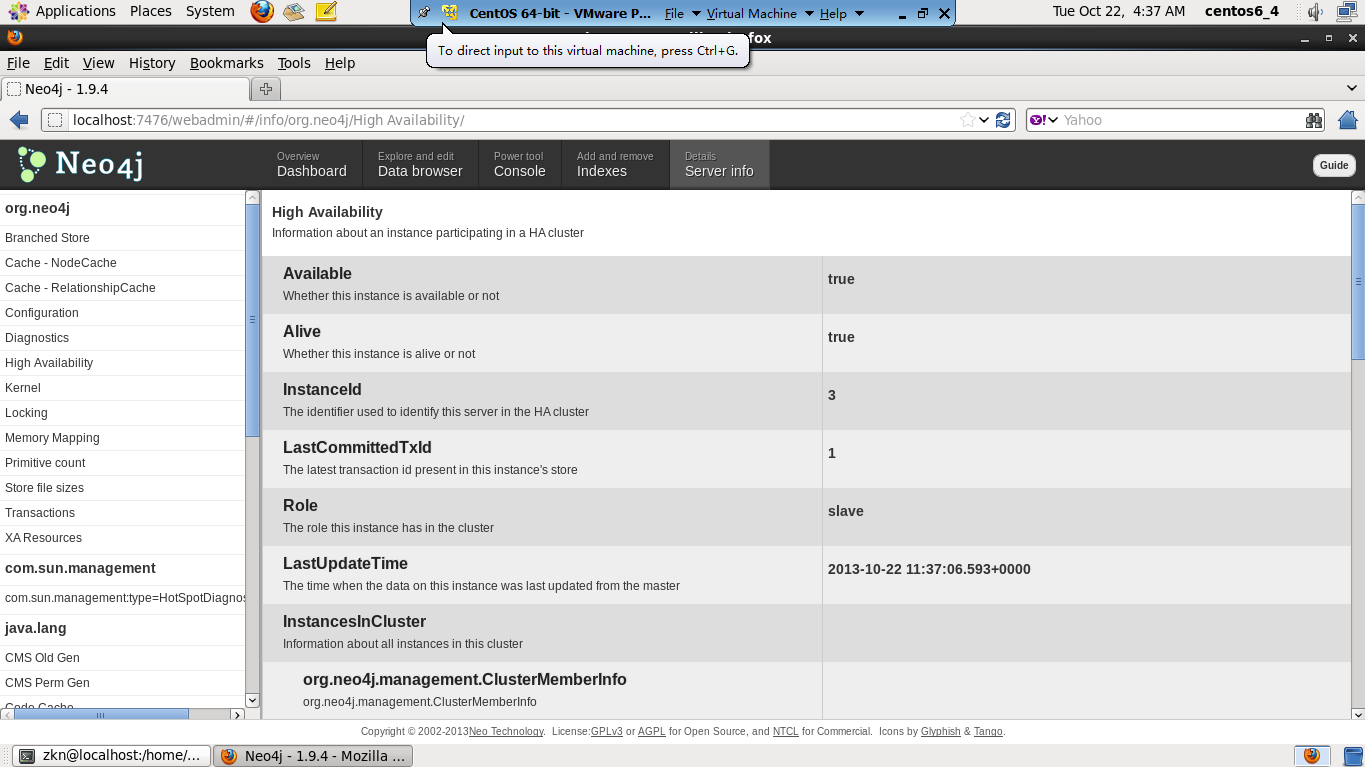The height and width of the screenshot is (767, 1365).
Task: Bookmark page with the star icon
Action: coord(967,120)
